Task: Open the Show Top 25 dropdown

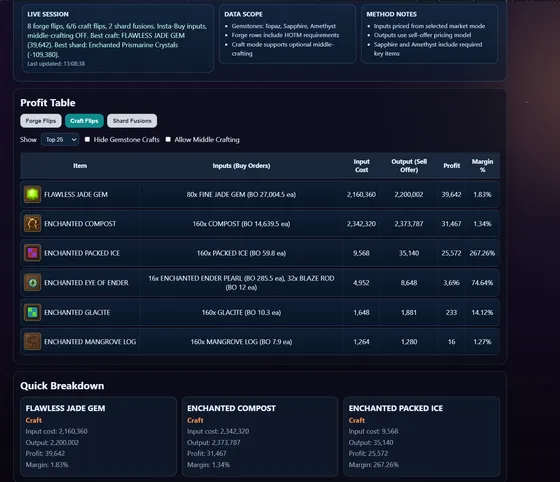Action: pyautogui.click(x=60, y=140)
